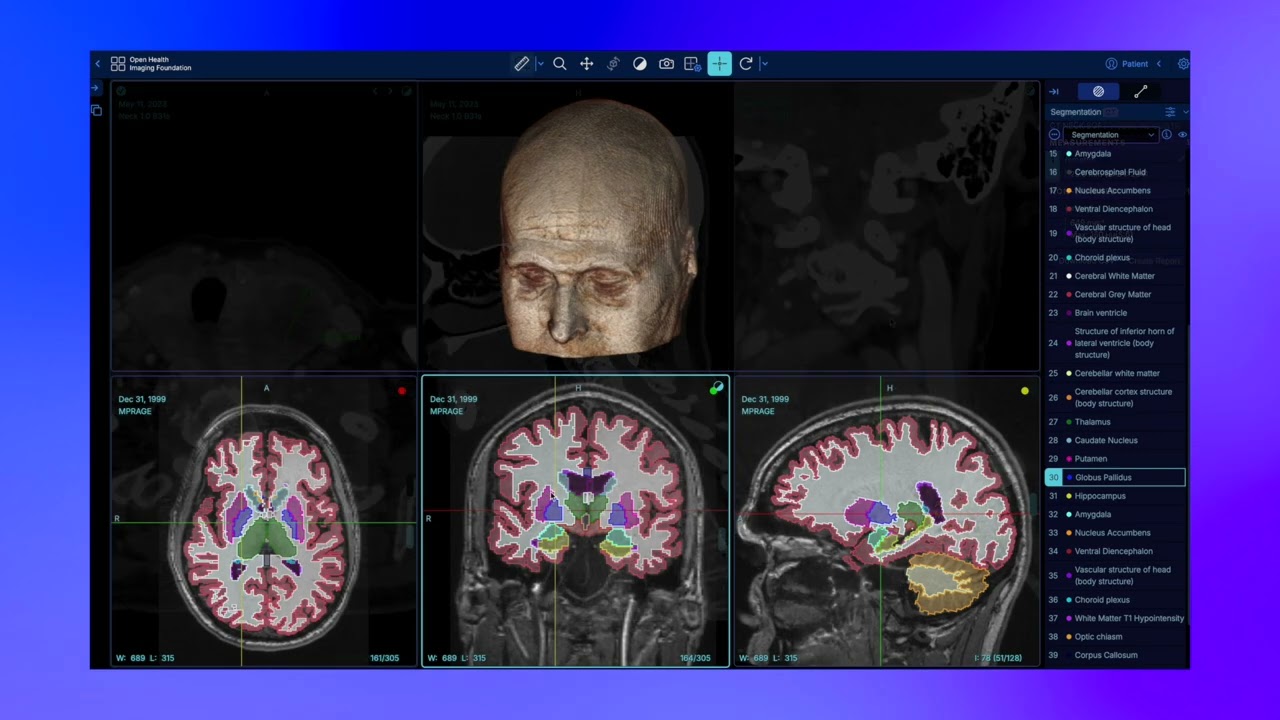
Task: Expand the more tools dropdown after Reset
Action: (764, 64)
